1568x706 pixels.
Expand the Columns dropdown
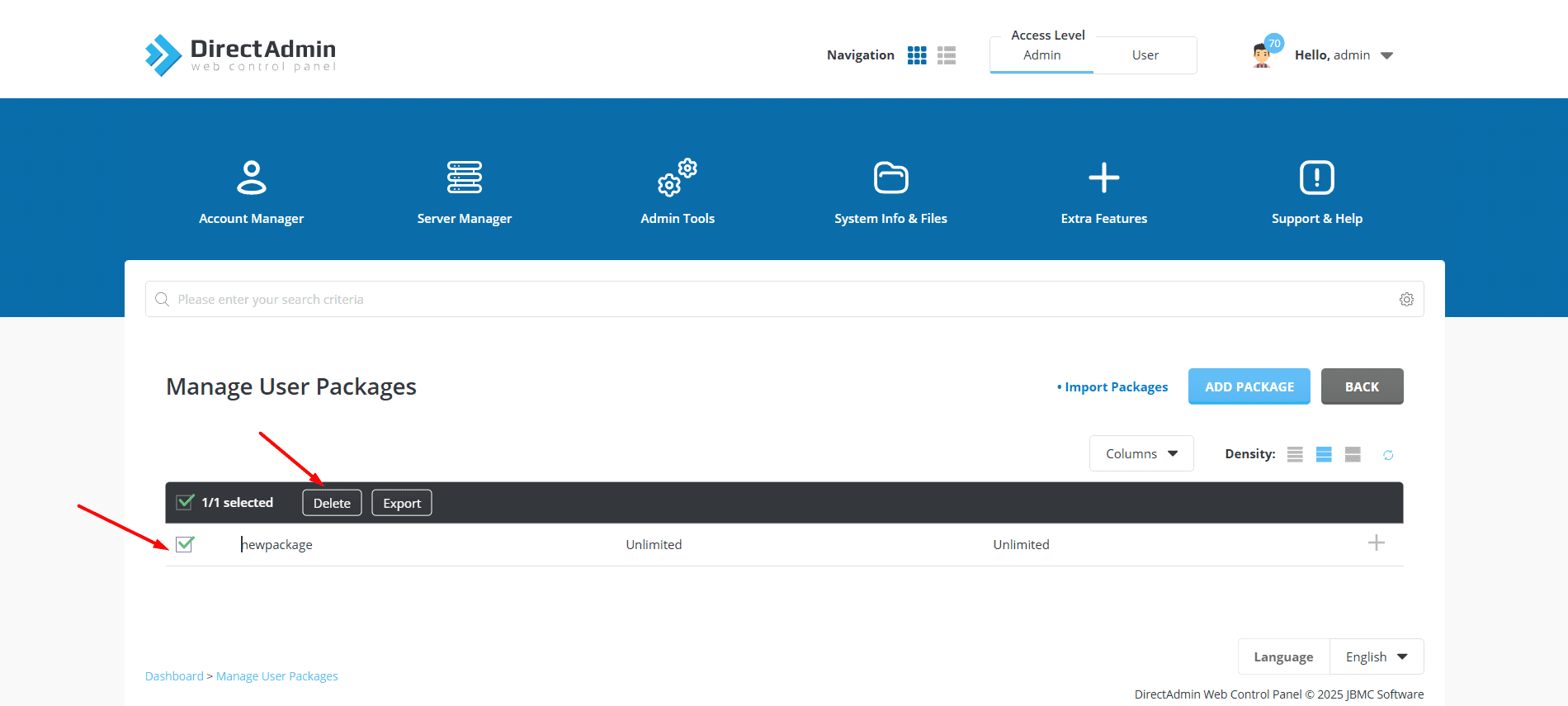pos(1141,454)
